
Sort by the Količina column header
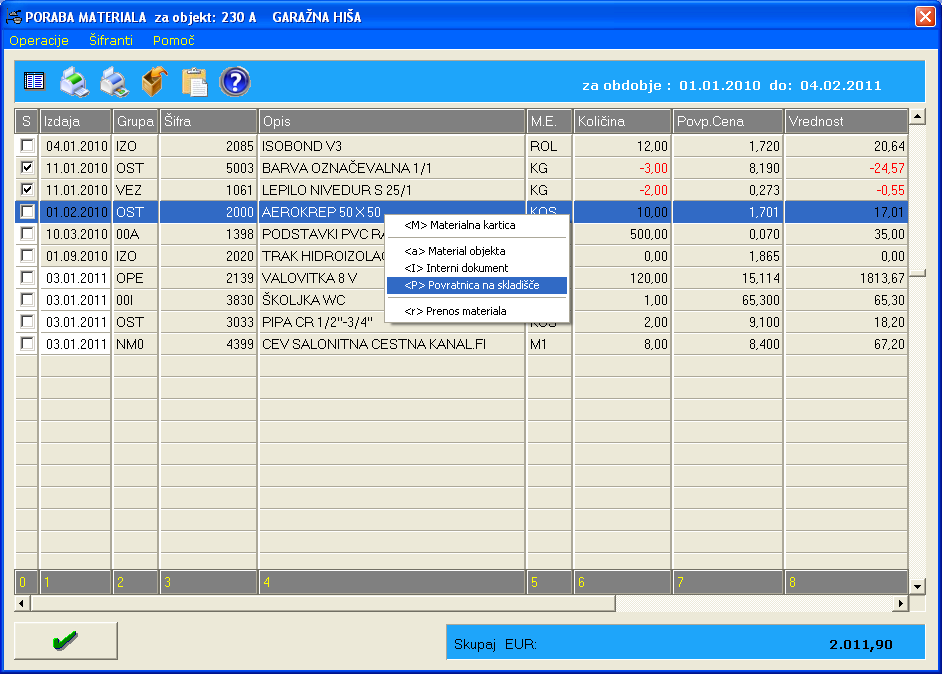(622, 121)
